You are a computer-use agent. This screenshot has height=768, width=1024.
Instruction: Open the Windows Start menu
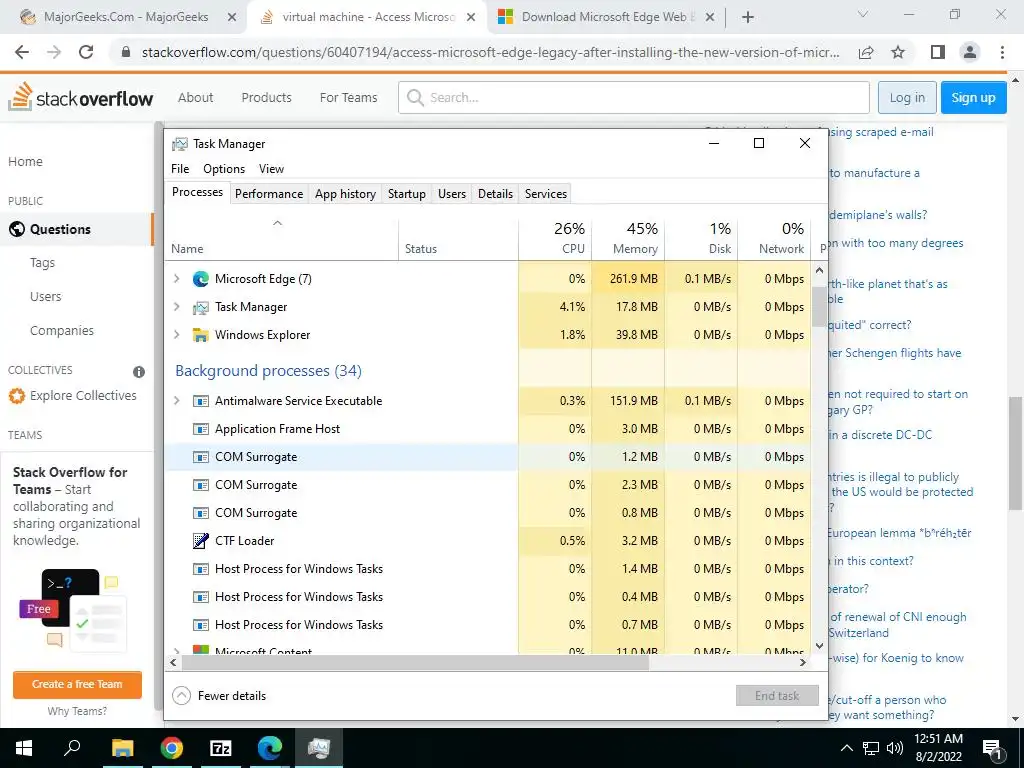(24, 748)
